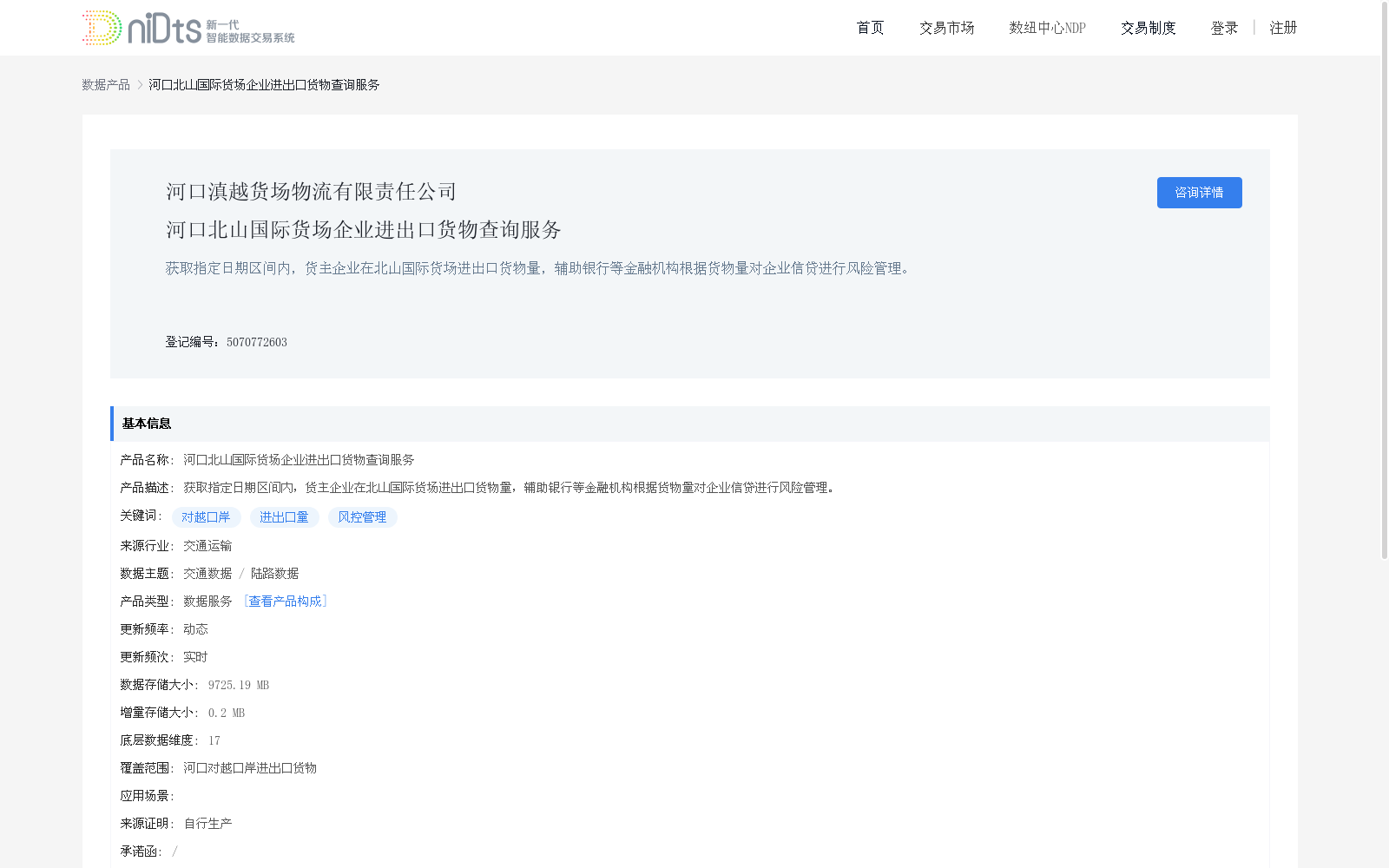1389x868 pixels.
Task: Click the heading 河口北山国际货场企业进出口货物查询服务
Action: click(x=364, y=229)
